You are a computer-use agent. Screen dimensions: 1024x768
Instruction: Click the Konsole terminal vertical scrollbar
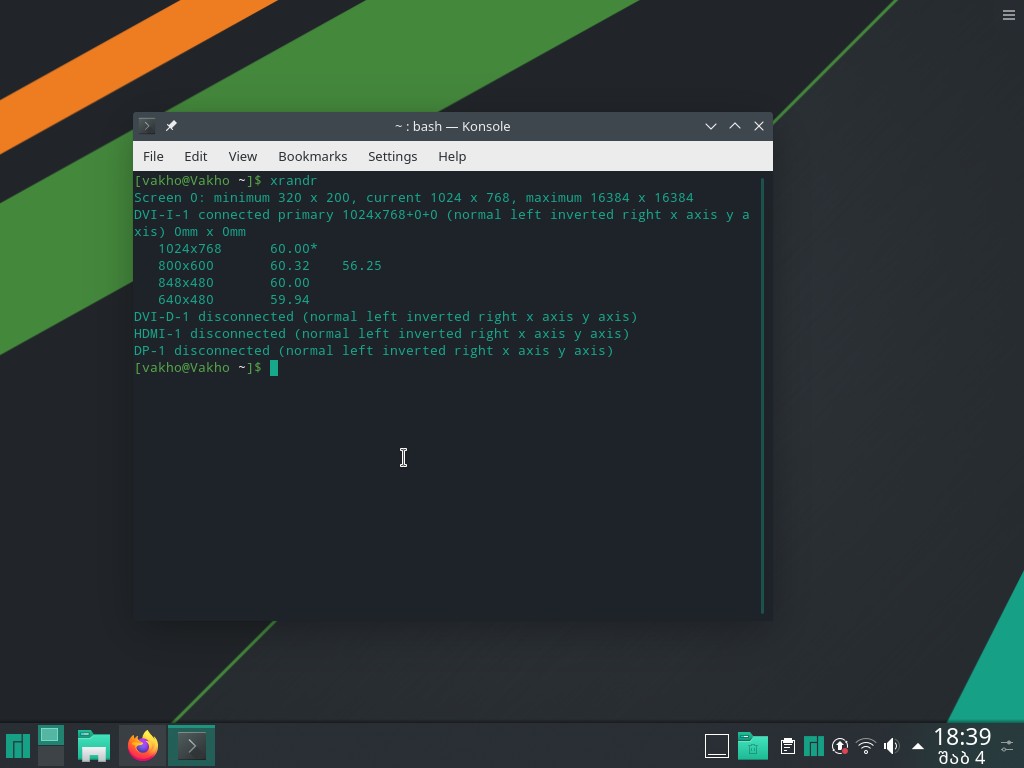(763, 394)
